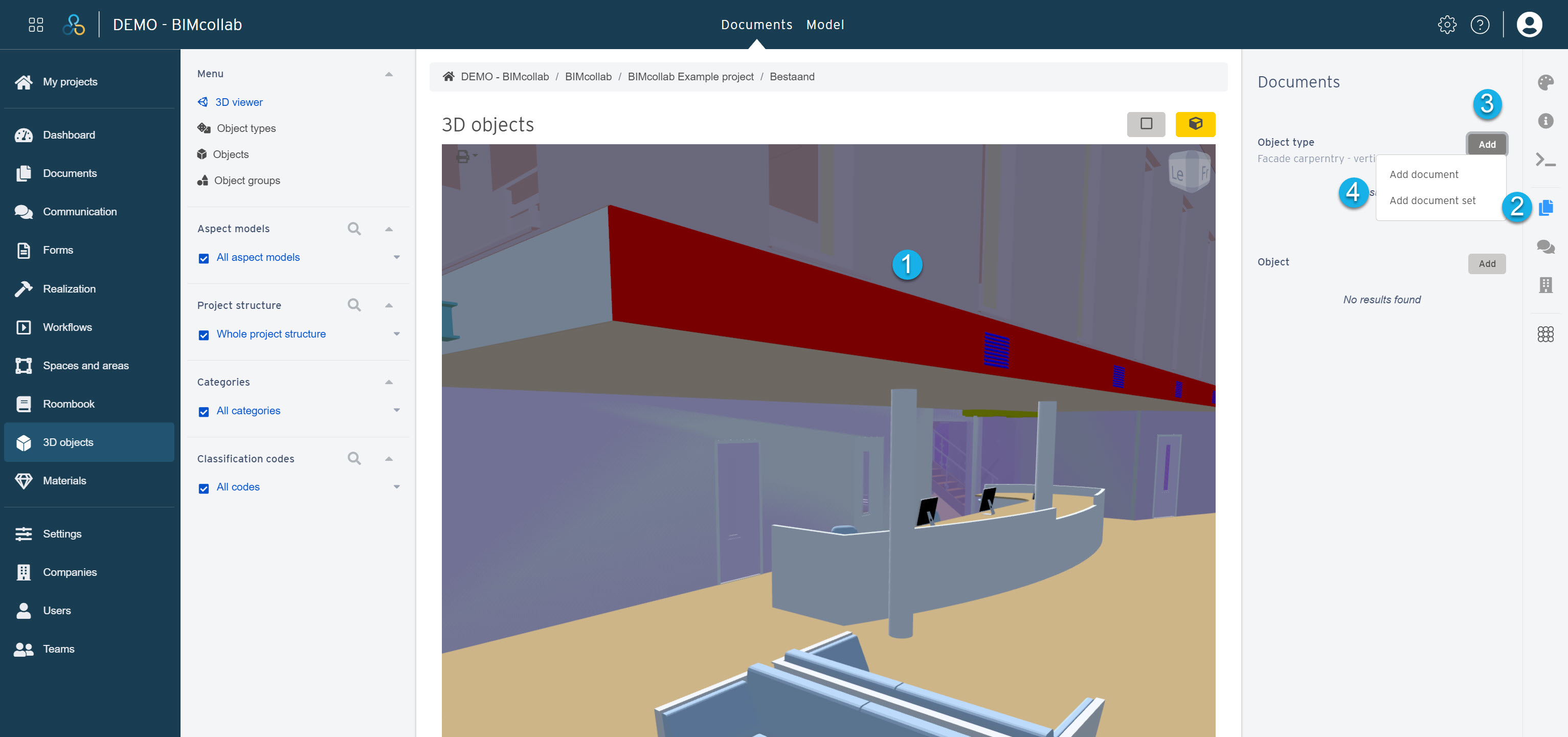
Task: Search in Aspect models
Action: 354,229
